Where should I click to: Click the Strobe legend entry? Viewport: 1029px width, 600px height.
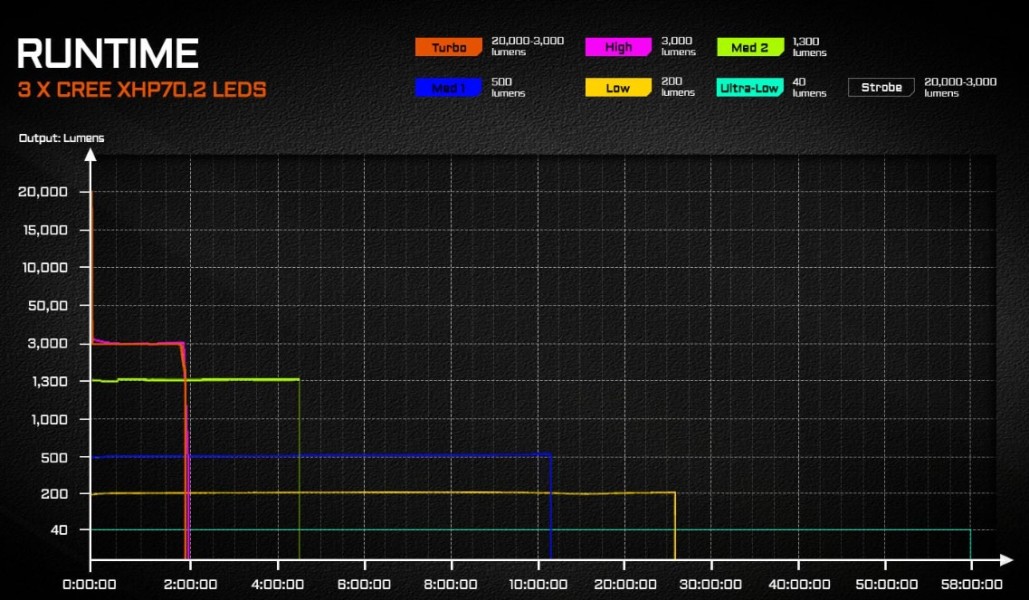click(880, 86)
